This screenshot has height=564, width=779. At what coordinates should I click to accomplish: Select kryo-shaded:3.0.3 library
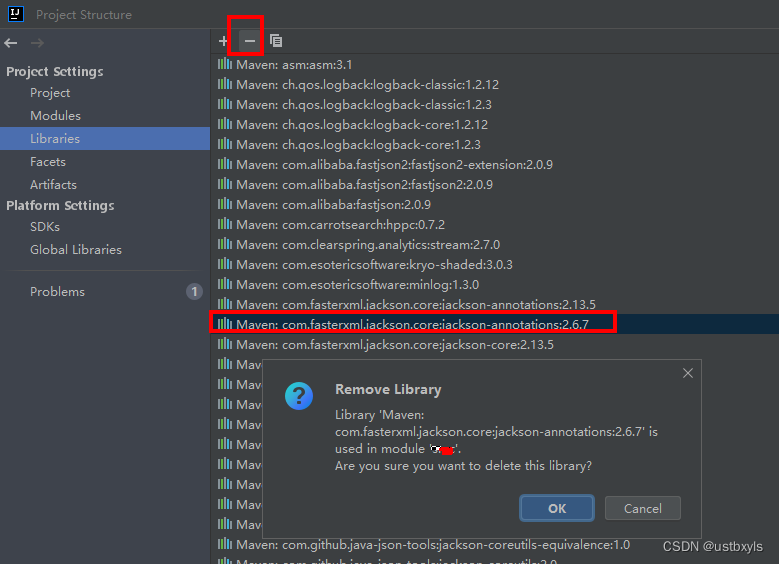pos(374,265)
